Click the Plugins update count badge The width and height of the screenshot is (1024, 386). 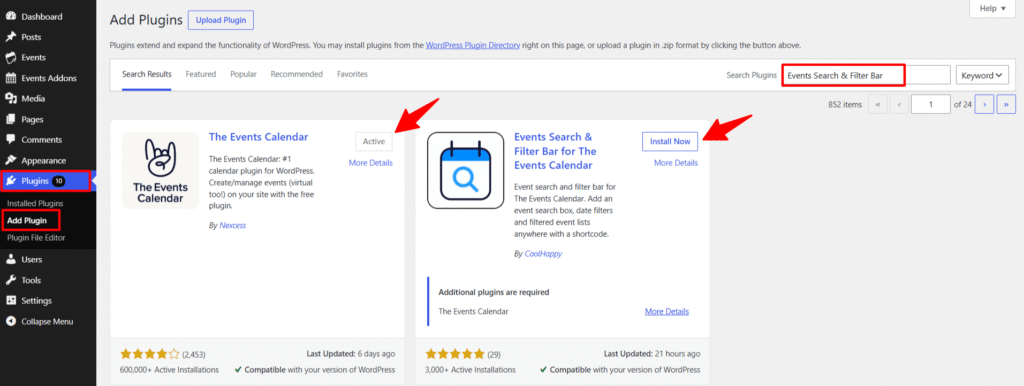[59, 181]
